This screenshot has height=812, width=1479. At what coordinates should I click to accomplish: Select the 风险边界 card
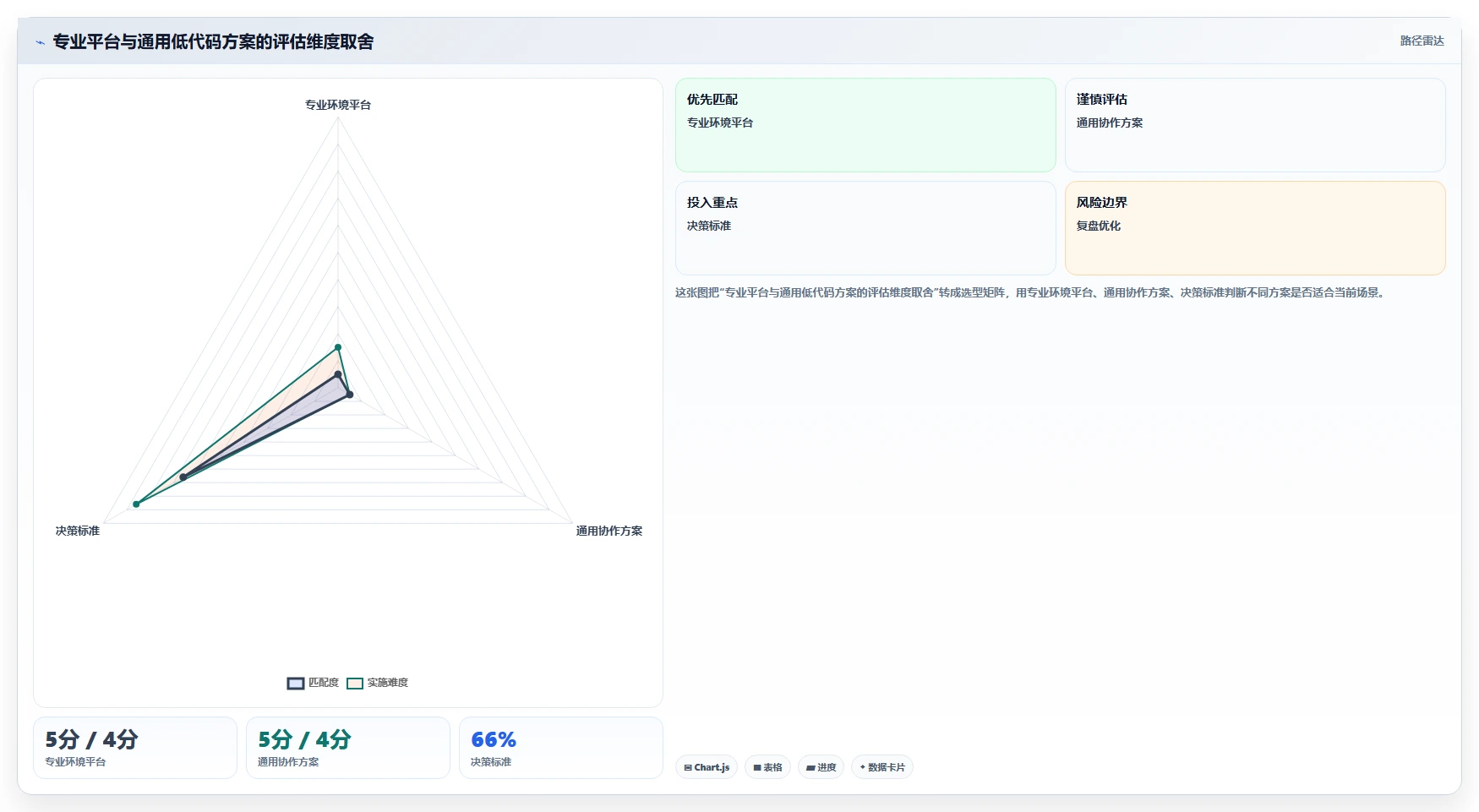pos(1255,228)
